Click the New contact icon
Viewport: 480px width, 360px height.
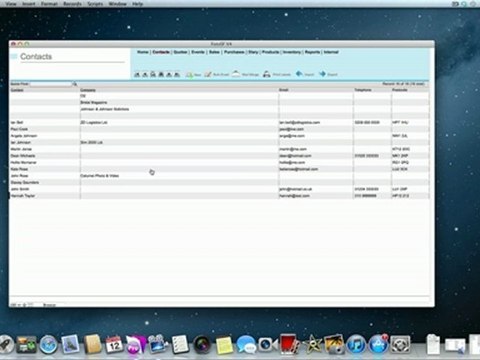click(x=189, y=74)
